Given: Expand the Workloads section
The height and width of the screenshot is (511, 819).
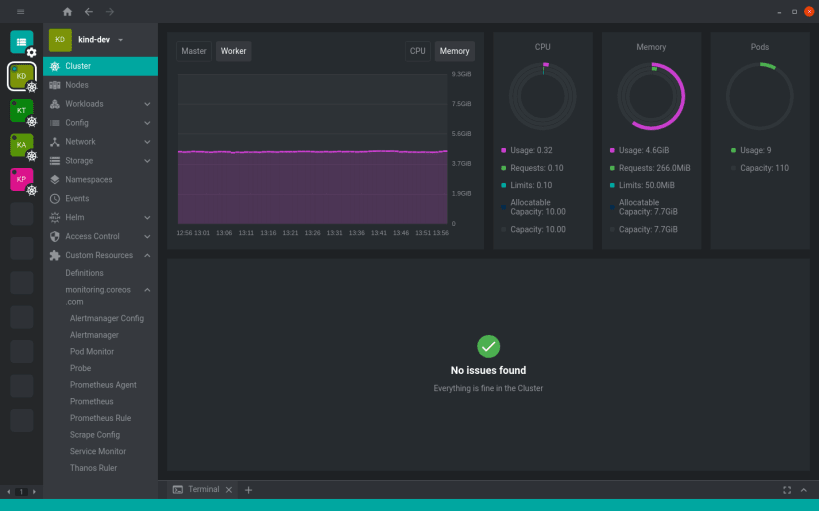Looking at the screenshot, I should 100,104.
